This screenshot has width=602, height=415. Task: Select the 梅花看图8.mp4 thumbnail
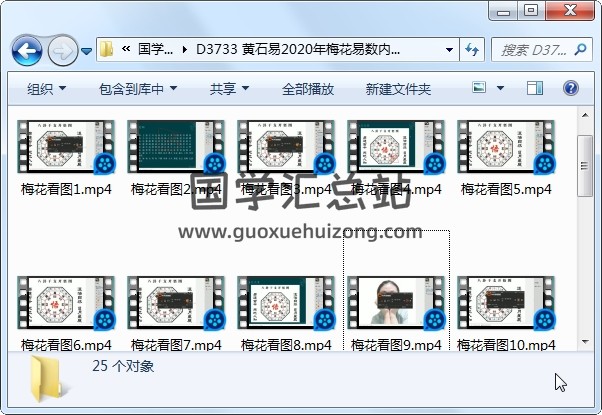[x=286, y=303]
